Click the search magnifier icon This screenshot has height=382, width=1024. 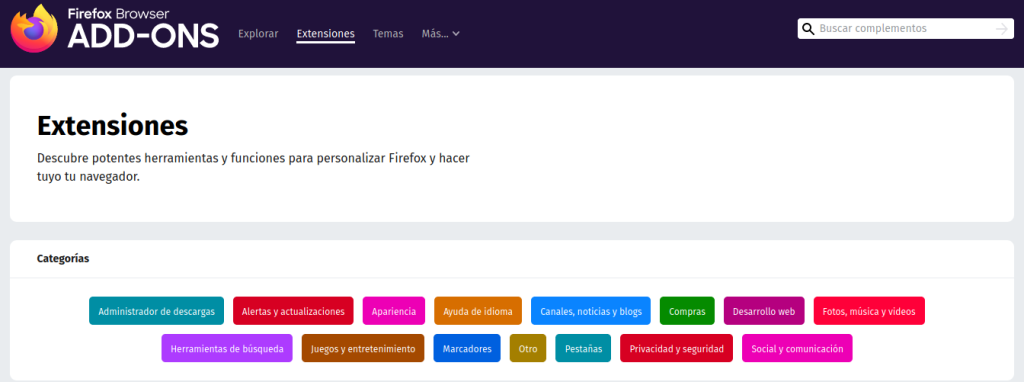pyautogui.click(x=808, y=29)
